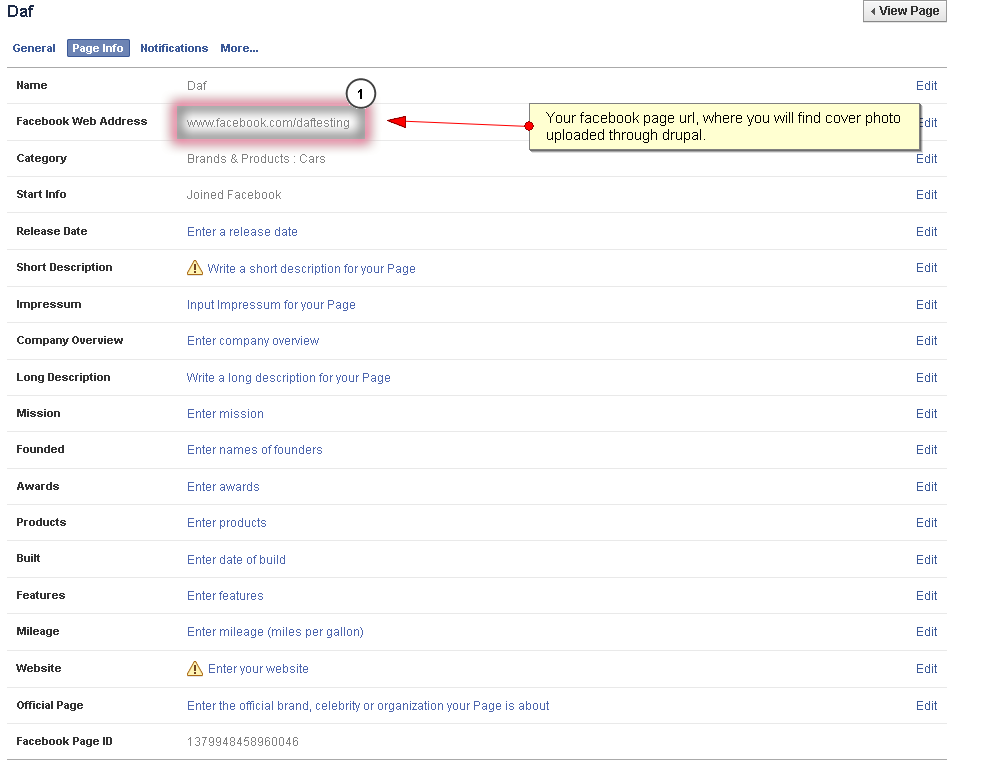Click Enter mileage (miles per gallon)
This screenshot has width=1003, height=763.
pos(275,632)
